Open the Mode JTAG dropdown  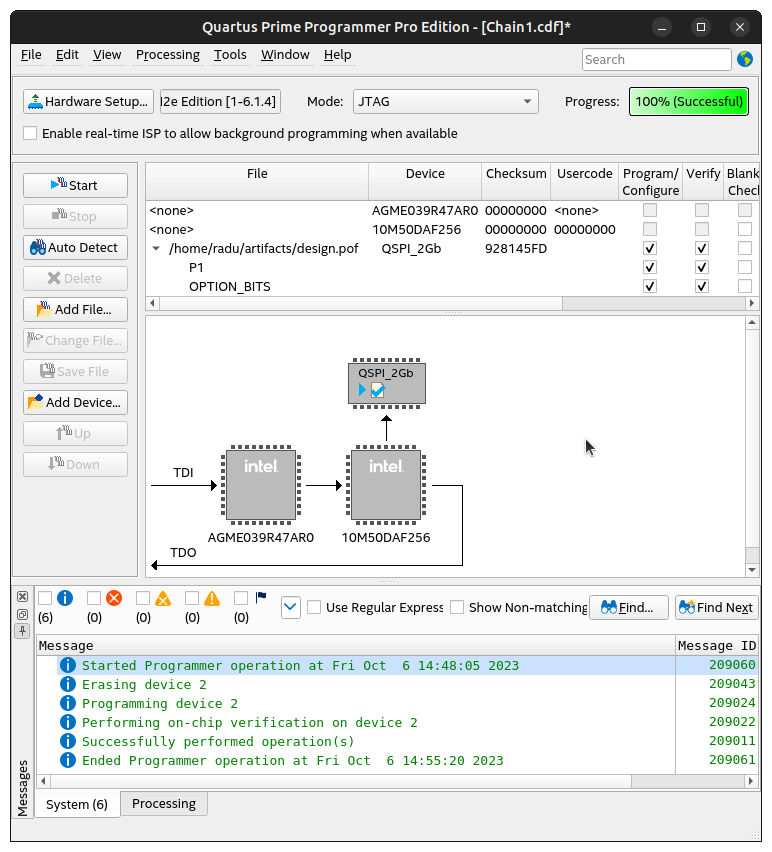point(445,102)
